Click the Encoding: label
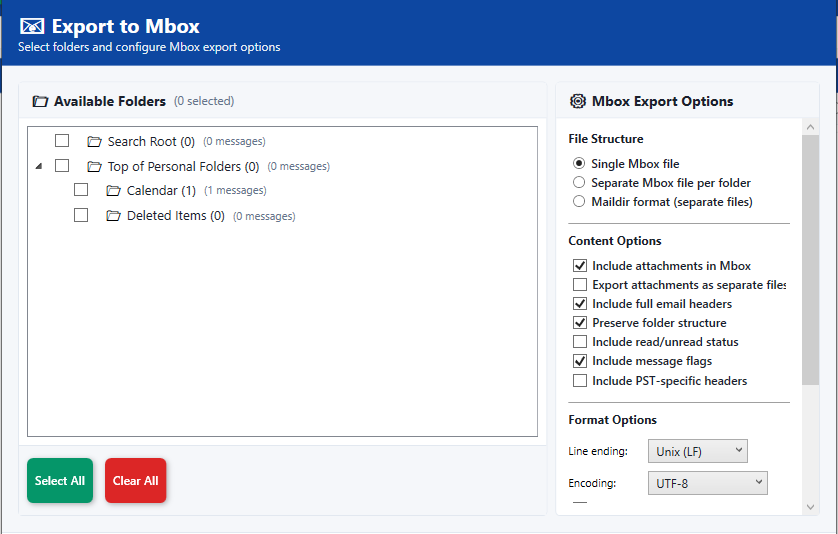 [x=592, y=483]
